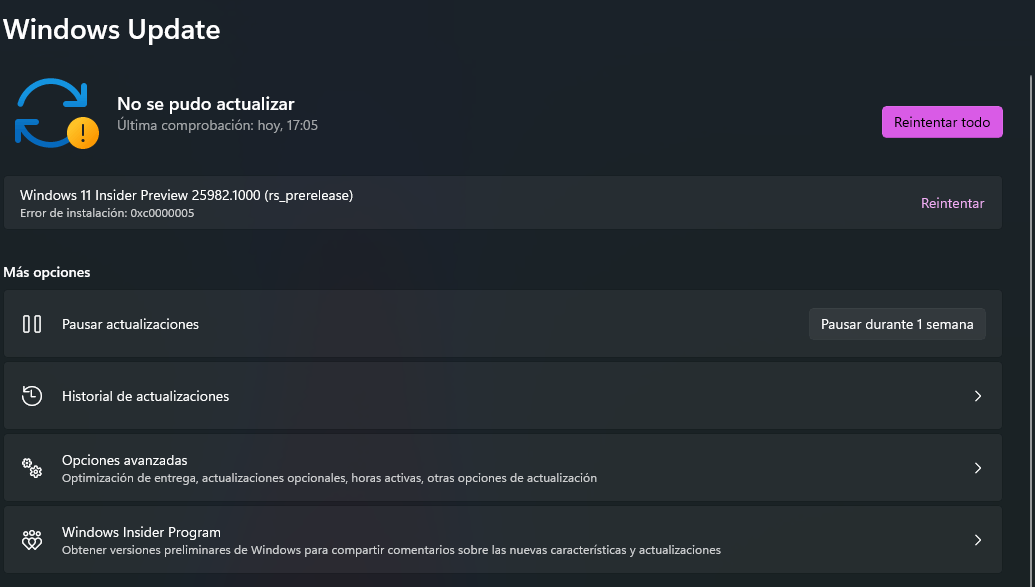
Task: Retry the Insider Preview 25982.1000 installation
Action: [x=952, y=203]
